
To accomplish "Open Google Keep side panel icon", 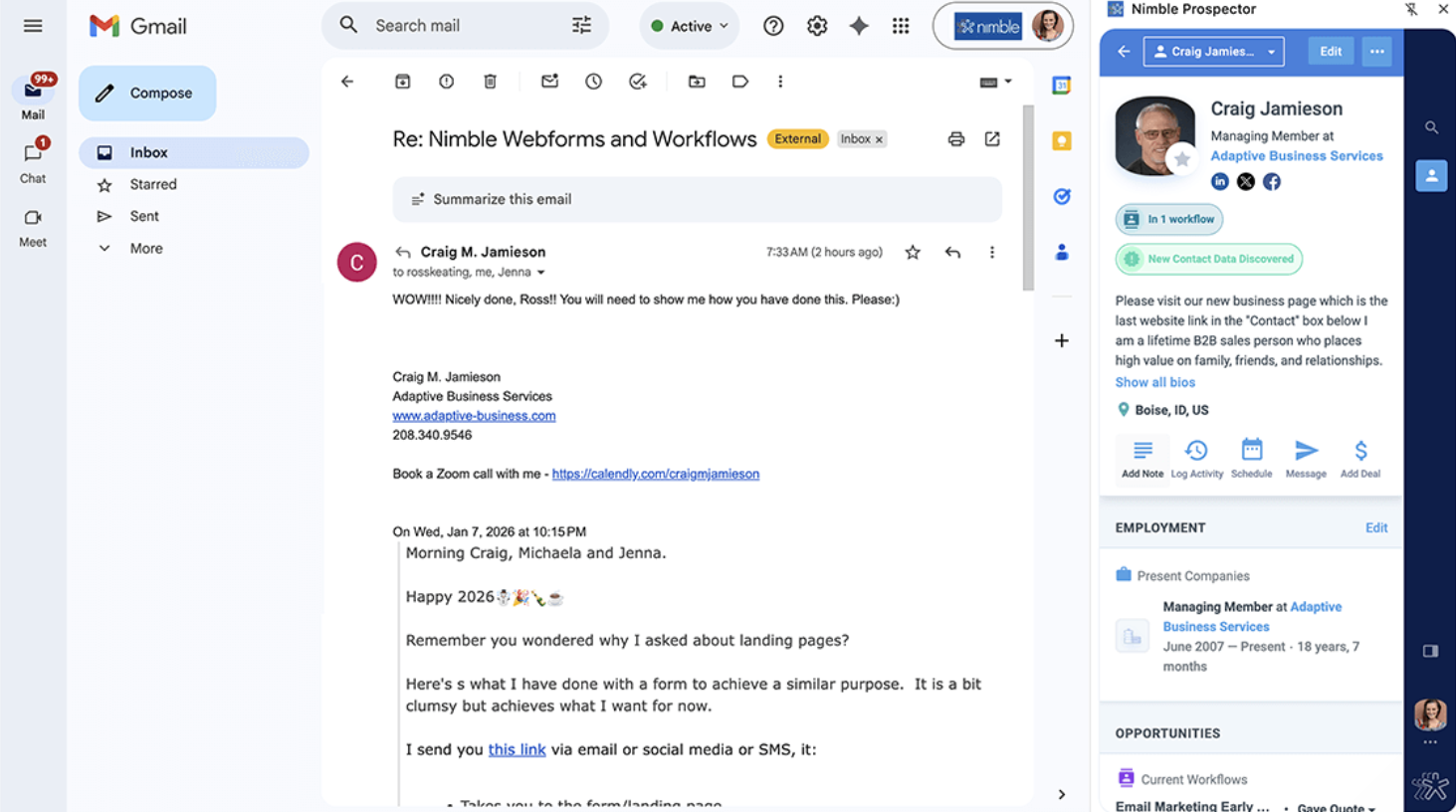I will (x=1062, y=141).
